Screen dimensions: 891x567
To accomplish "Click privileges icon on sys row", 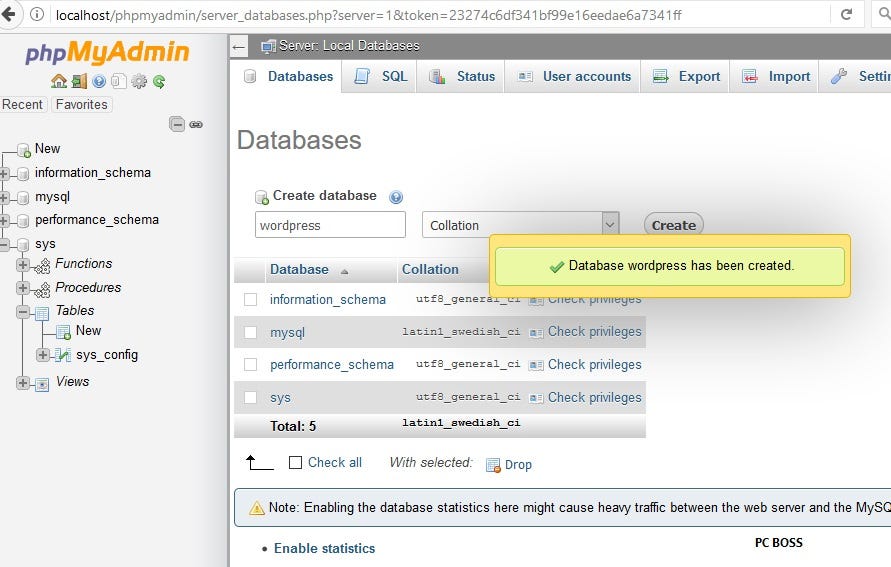I will click(x=536, y=398).
